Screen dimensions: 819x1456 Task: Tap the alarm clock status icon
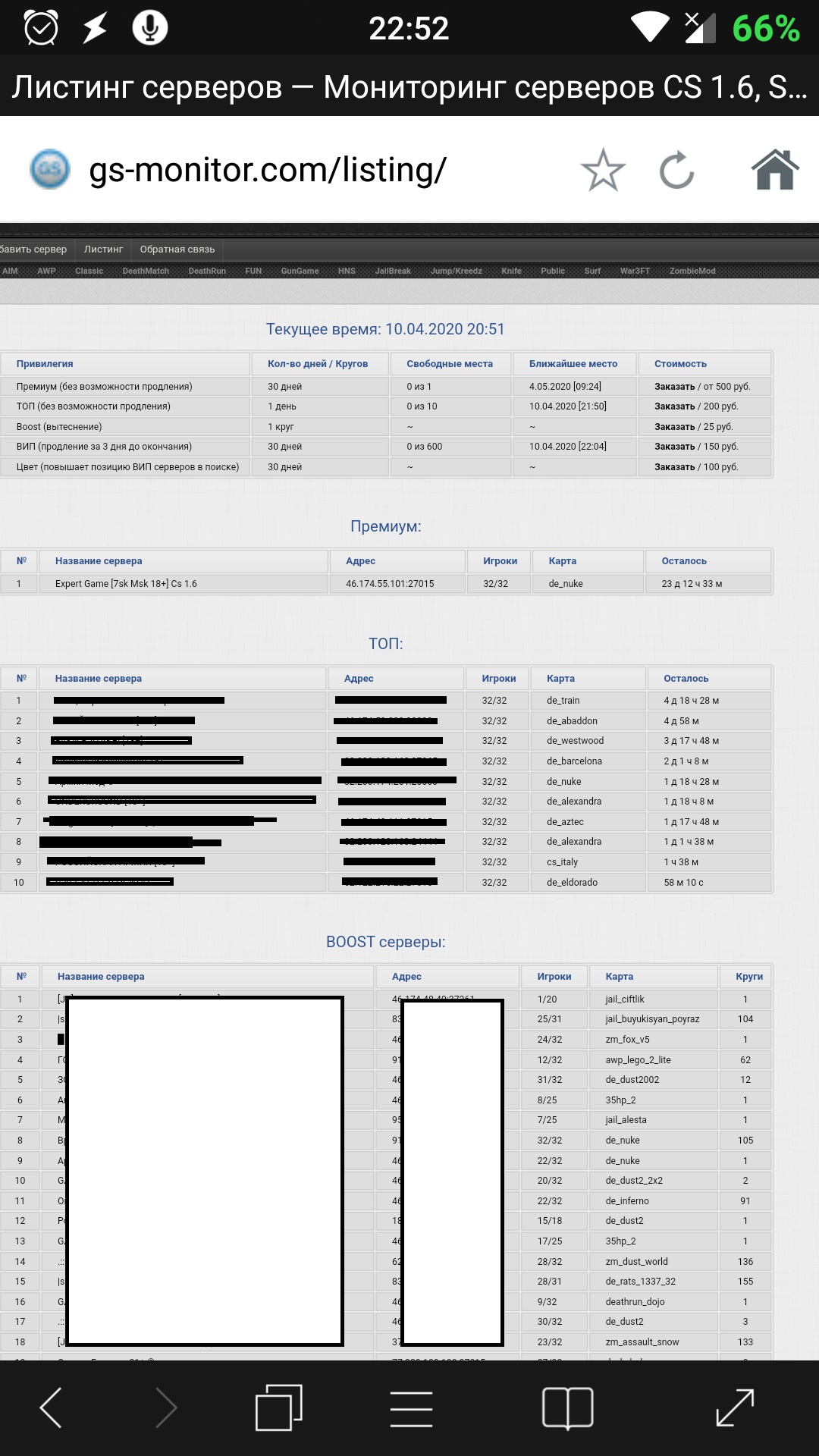tap(41, 28)
